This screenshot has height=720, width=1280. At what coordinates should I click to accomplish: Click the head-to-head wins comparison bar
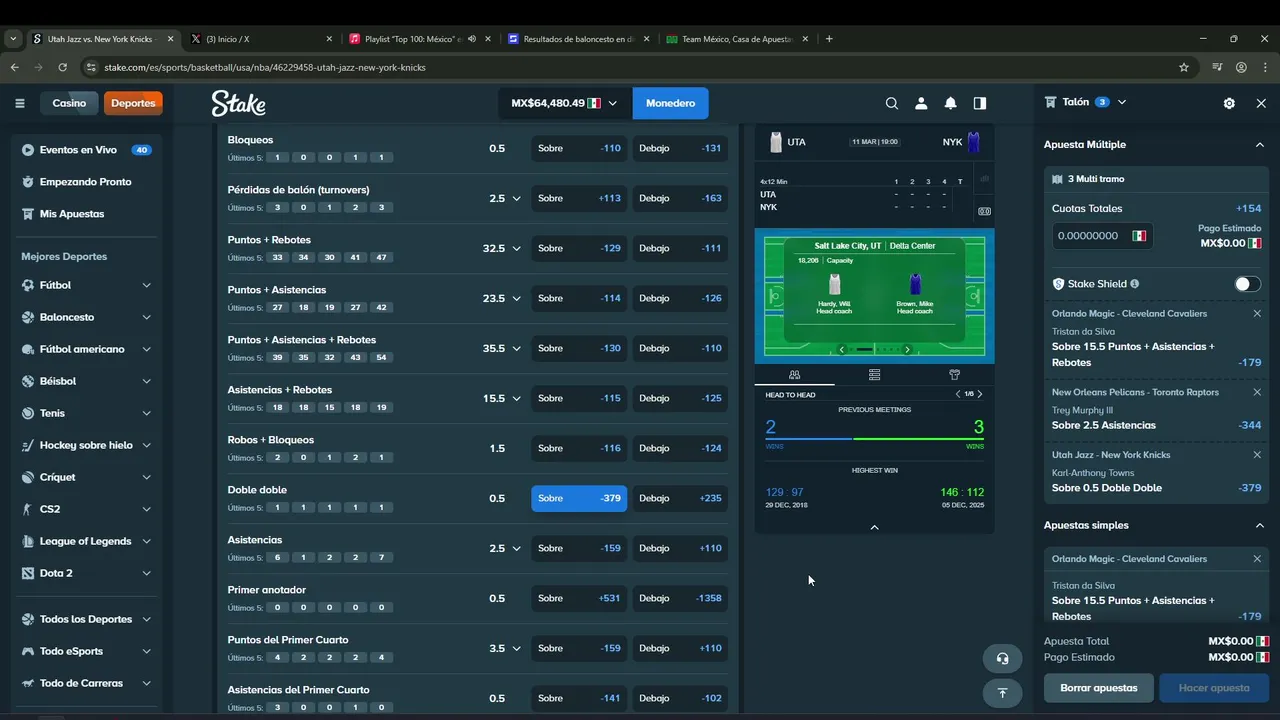[874, 438]
